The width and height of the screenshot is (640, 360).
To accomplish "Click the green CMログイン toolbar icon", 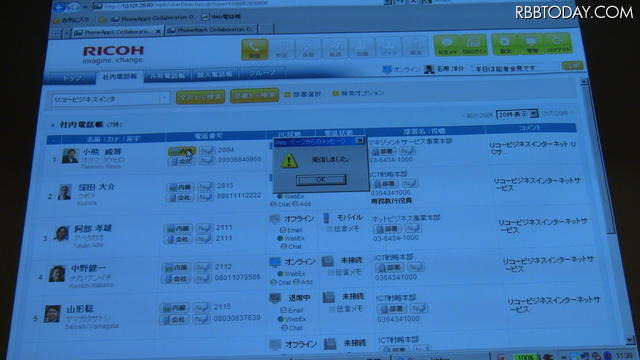I will pyautogui.click(x=473, y=45).
